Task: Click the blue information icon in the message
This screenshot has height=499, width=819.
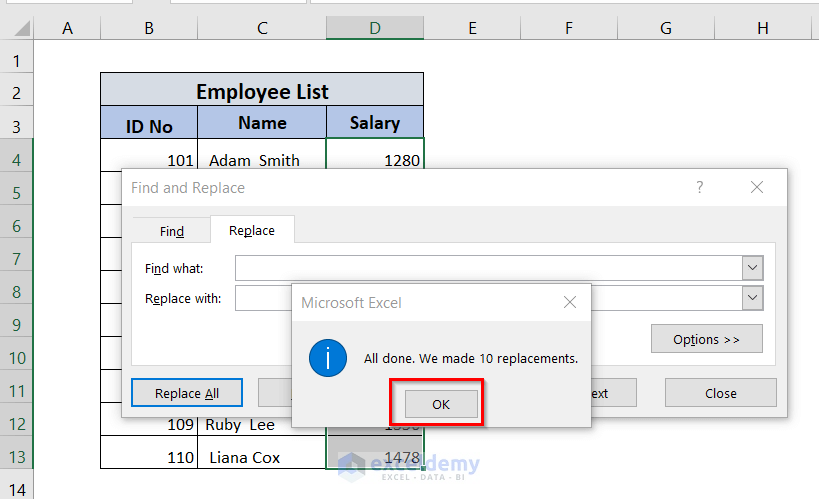Action: coord(328,358)
